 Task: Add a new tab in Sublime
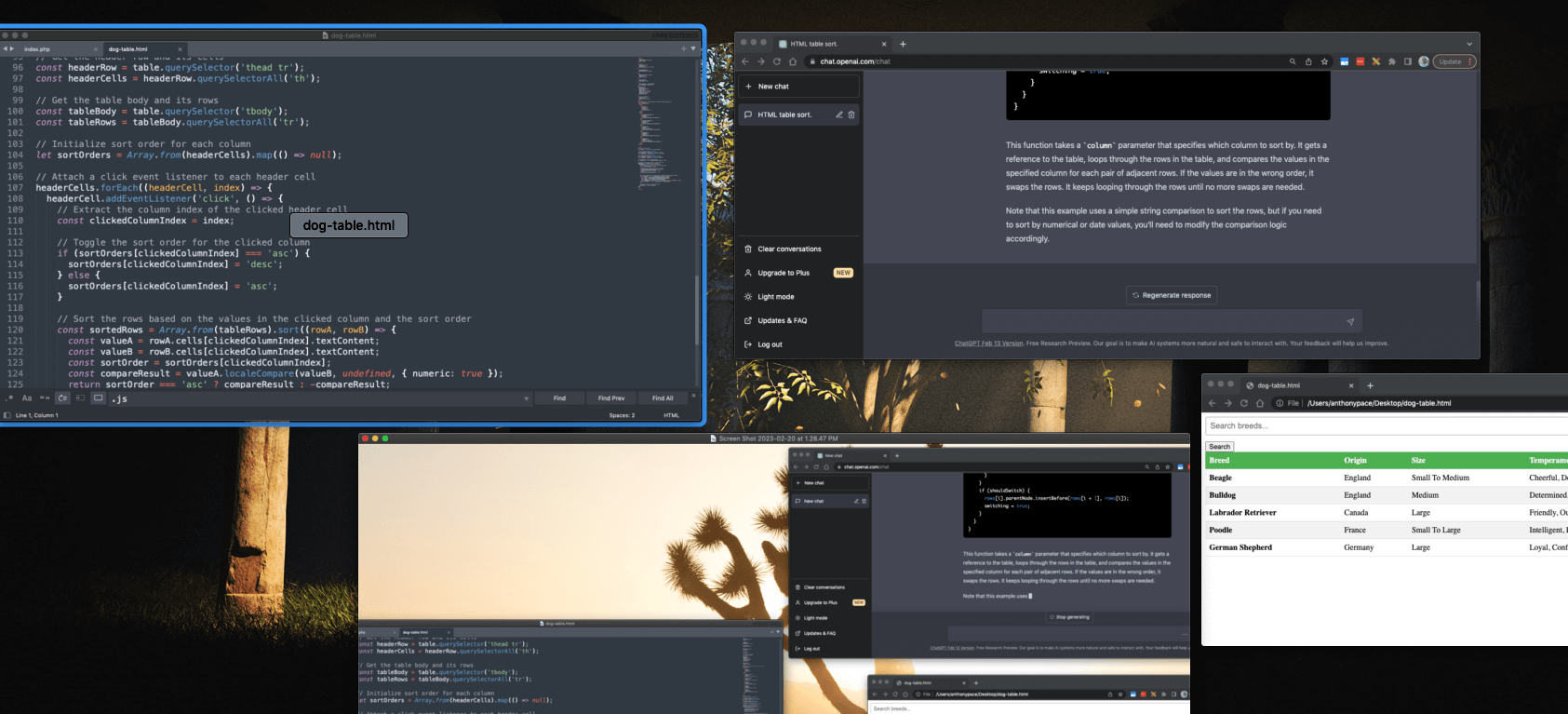tap(683, 48)
